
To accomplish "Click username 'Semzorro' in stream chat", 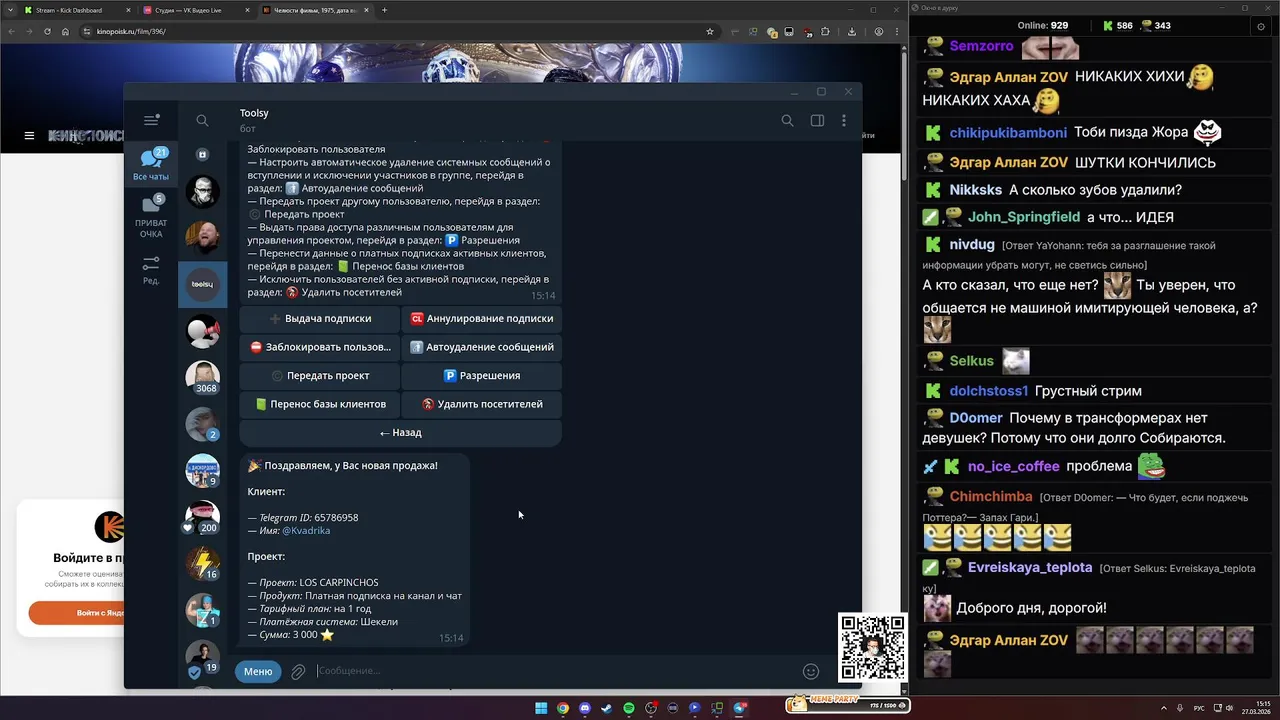I will click(x=981, y=46).
